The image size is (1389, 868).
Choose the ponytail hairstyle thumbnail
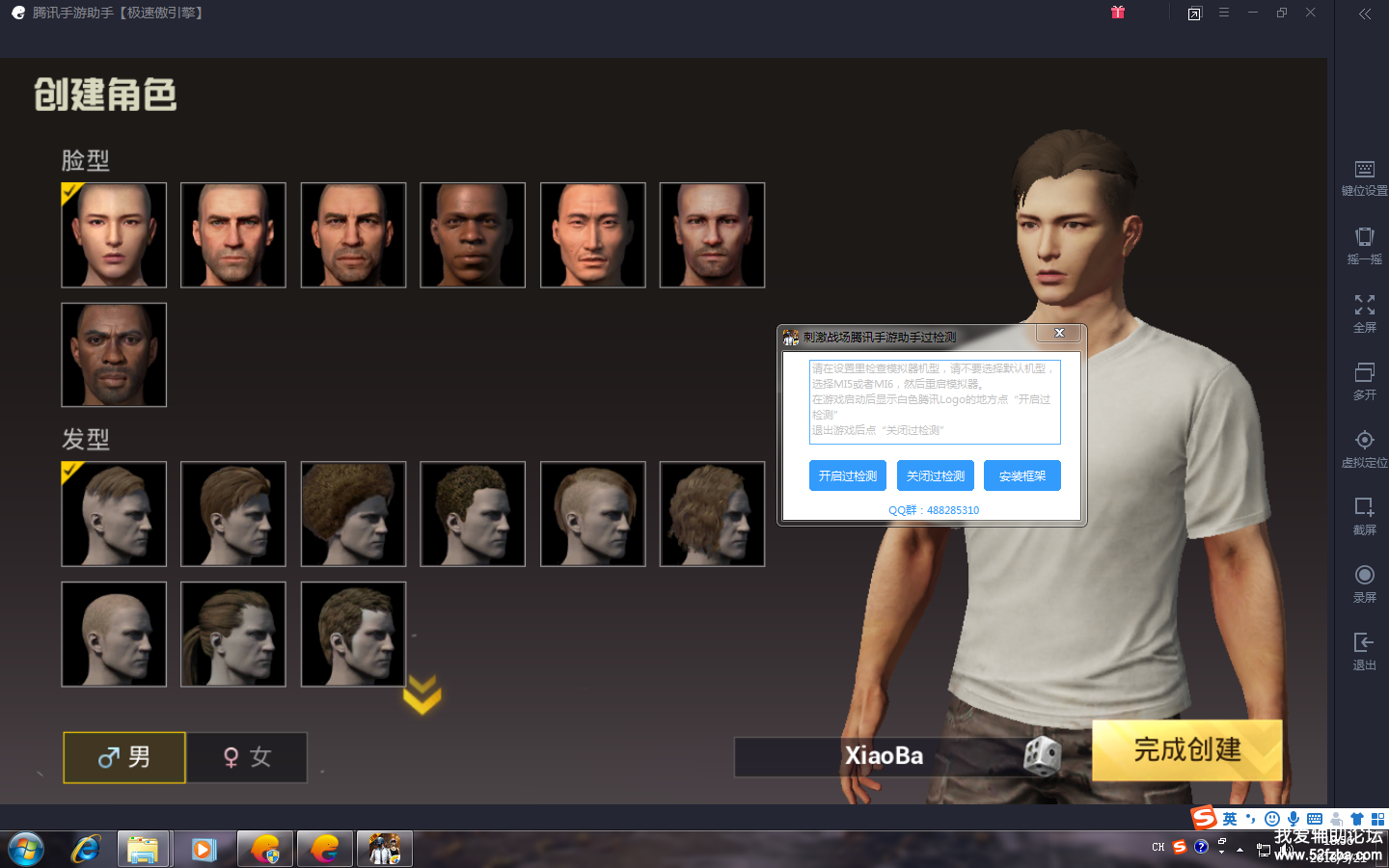click(233, 635)
